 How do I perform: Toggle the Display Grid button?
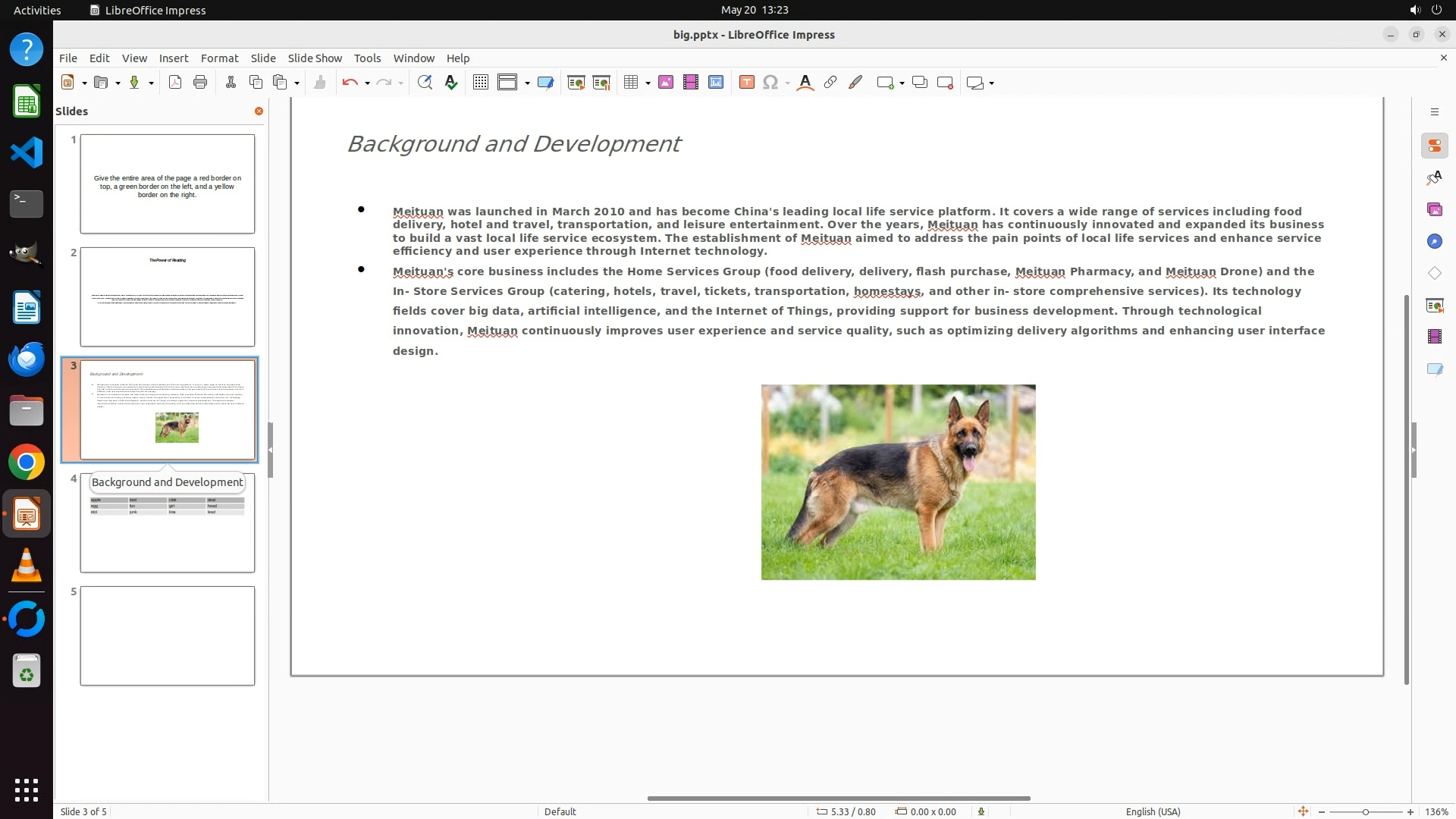pos(480,83)
